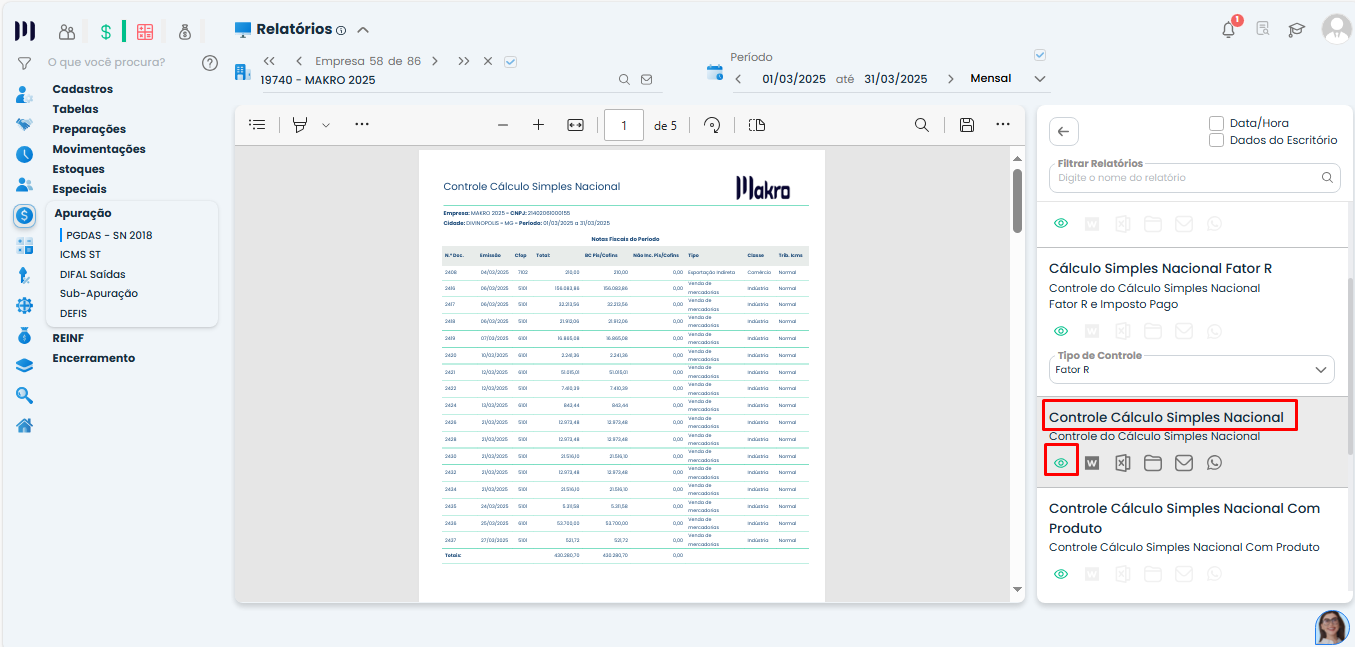
Task: Open the table of contents list icon
Action: [x=258, y=125]
